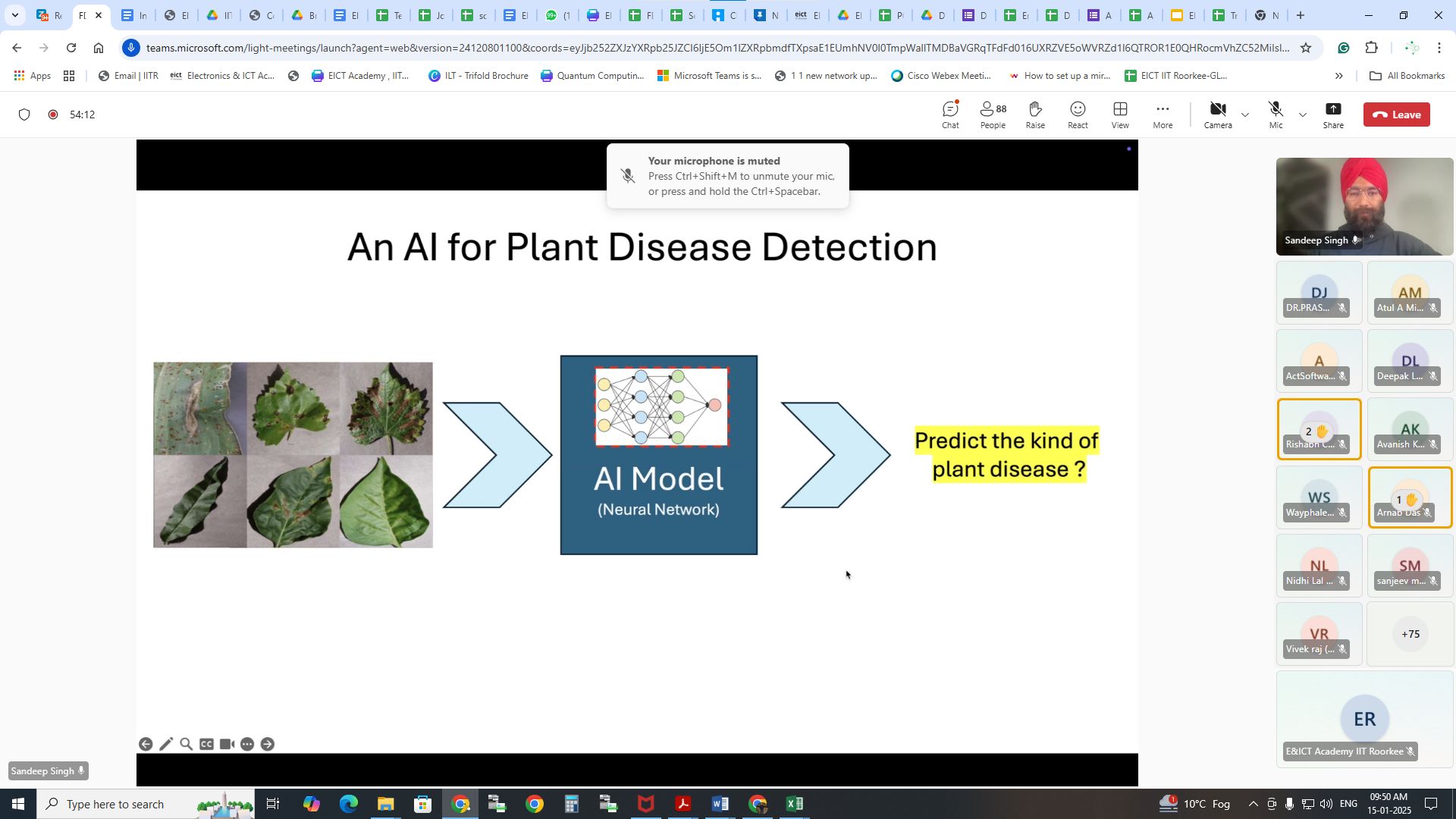Open the Chat panel
The image size is (1456, 819).
[x=950, y=115]
